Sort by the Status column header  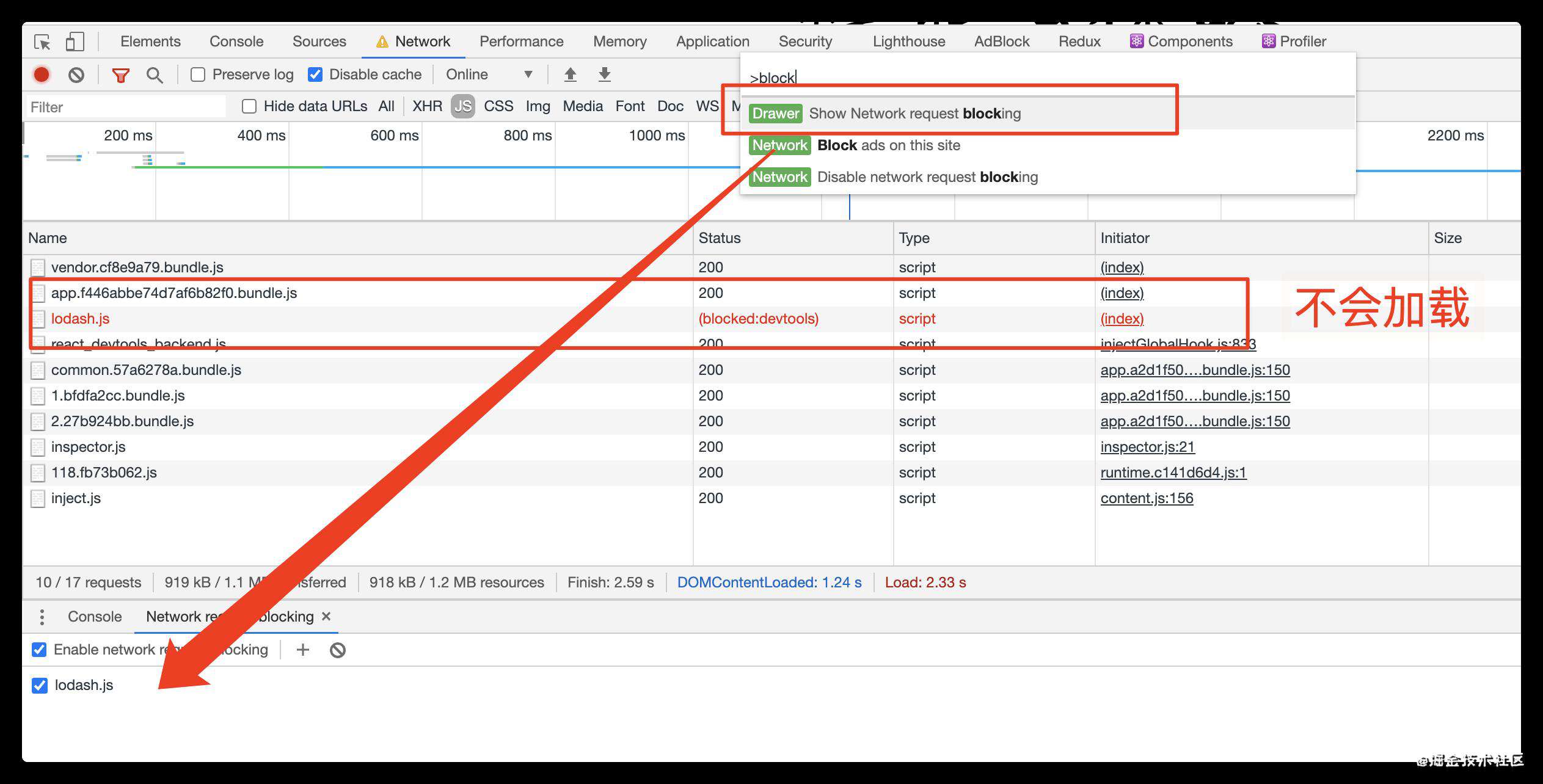[793, 238]
